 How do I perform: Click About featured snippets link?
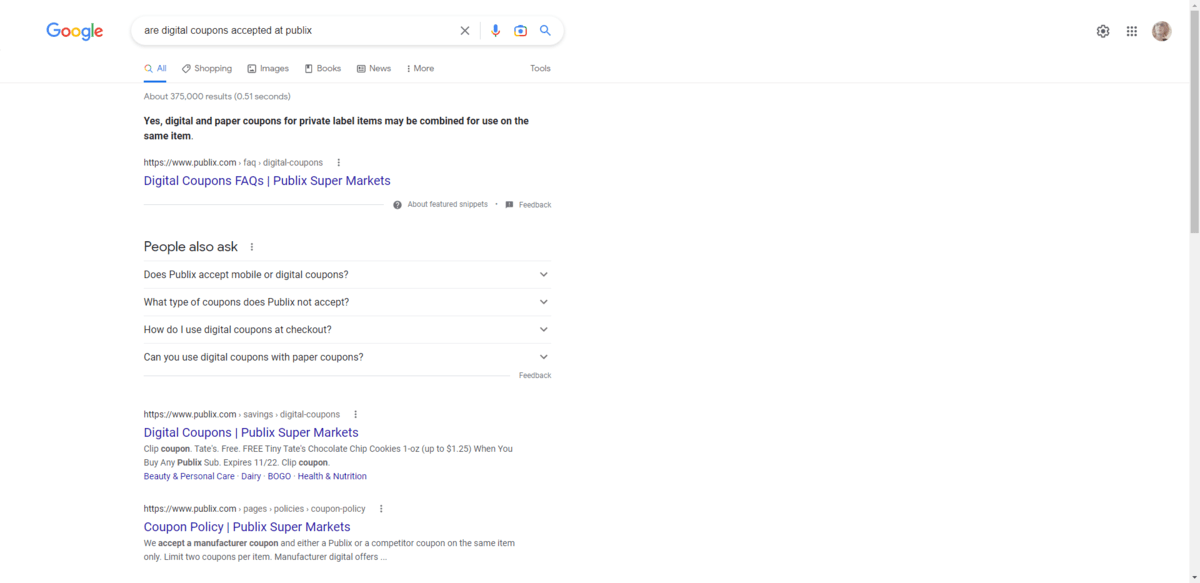(x=447, y=204)
